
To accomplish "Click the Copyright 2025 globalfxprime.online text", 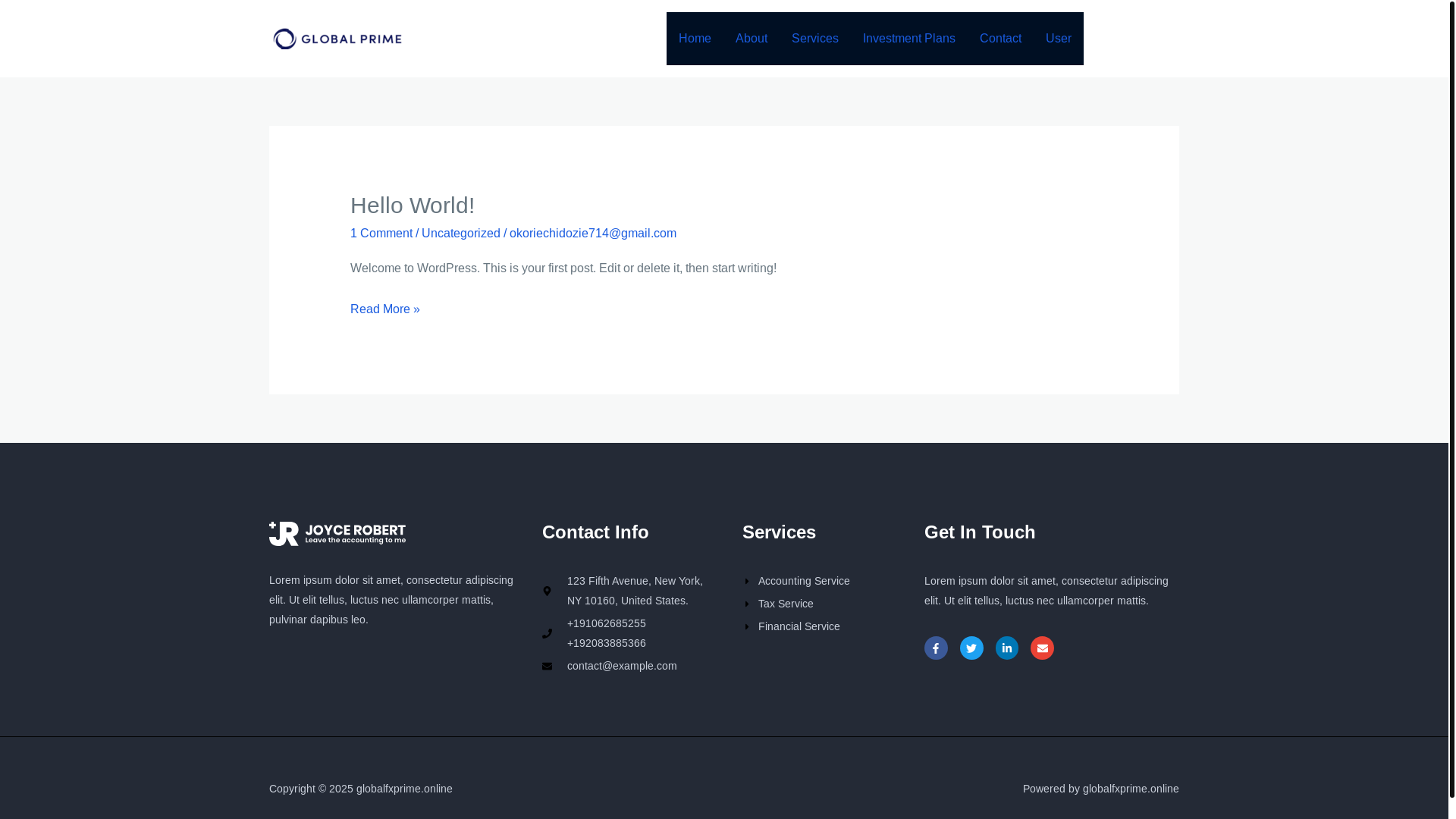I will click(x=361, y=789).
